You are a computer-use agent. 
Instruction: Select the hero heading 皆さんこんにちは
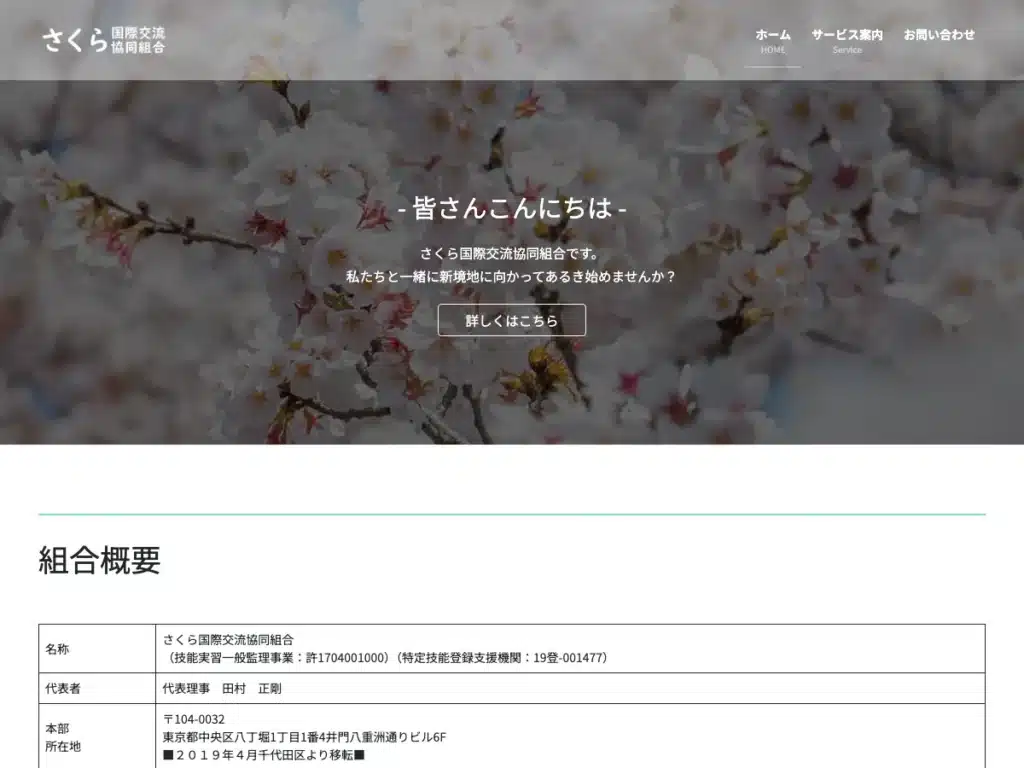[x=512, y=208]
